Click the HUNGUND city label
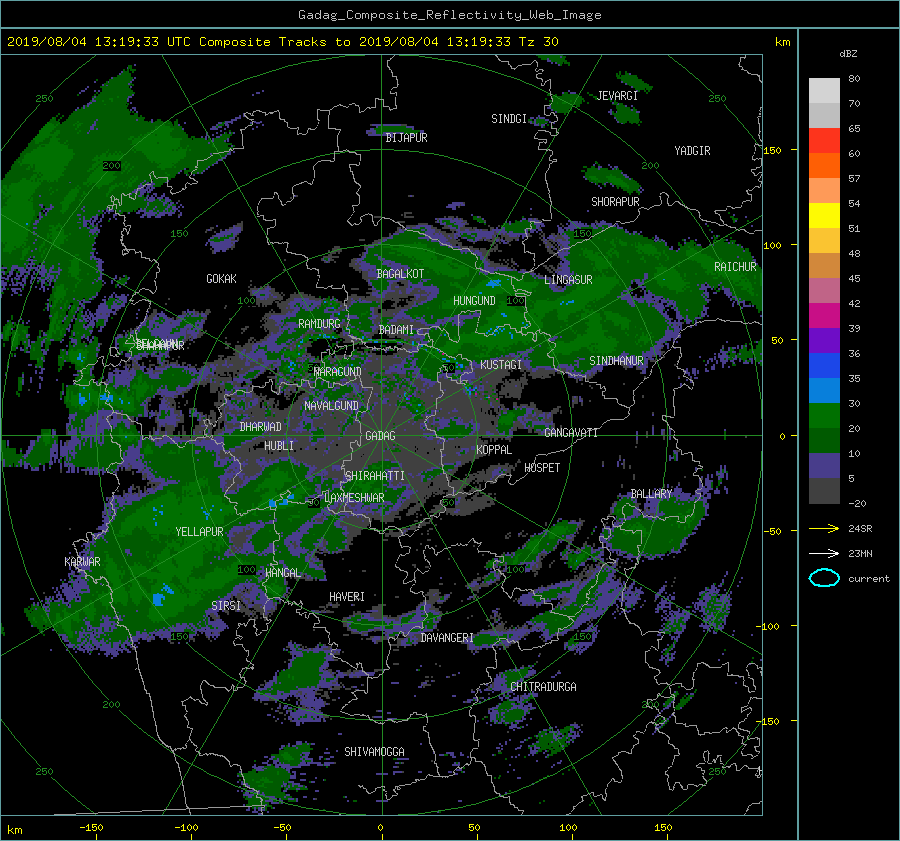This screenshot has width=900, height=841. click(x=474, y=301)
